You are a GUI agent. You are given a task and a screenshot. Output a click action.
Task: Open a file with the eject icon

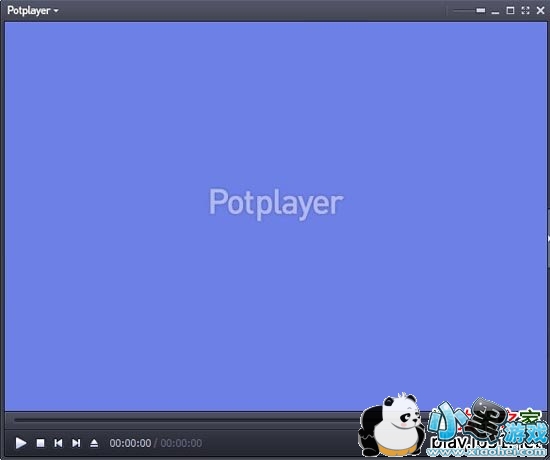(x=94, y=443)
